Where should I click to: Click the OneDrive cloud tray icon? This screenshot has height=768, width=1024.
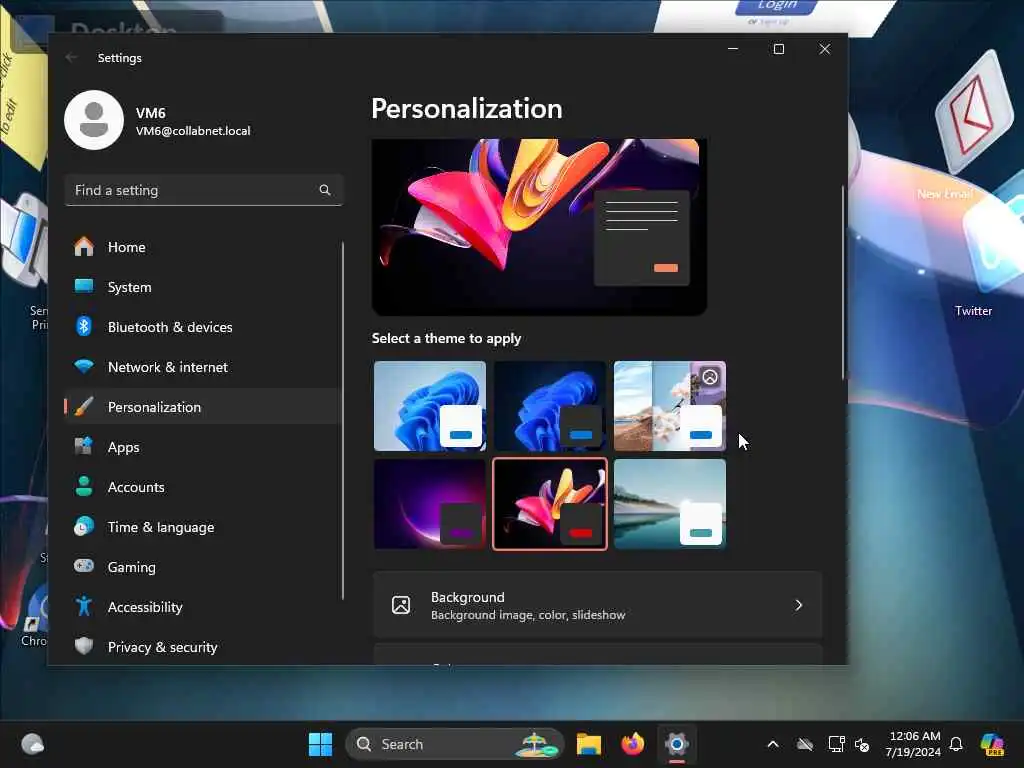point(805,744)
